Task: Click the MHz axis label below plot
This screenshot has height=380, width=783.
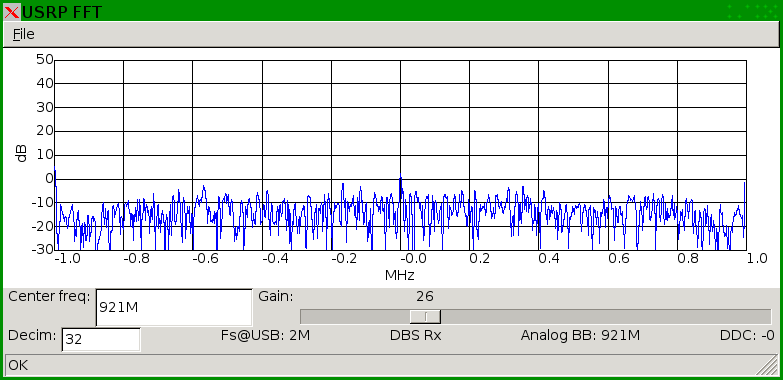Action: point(399,275)
